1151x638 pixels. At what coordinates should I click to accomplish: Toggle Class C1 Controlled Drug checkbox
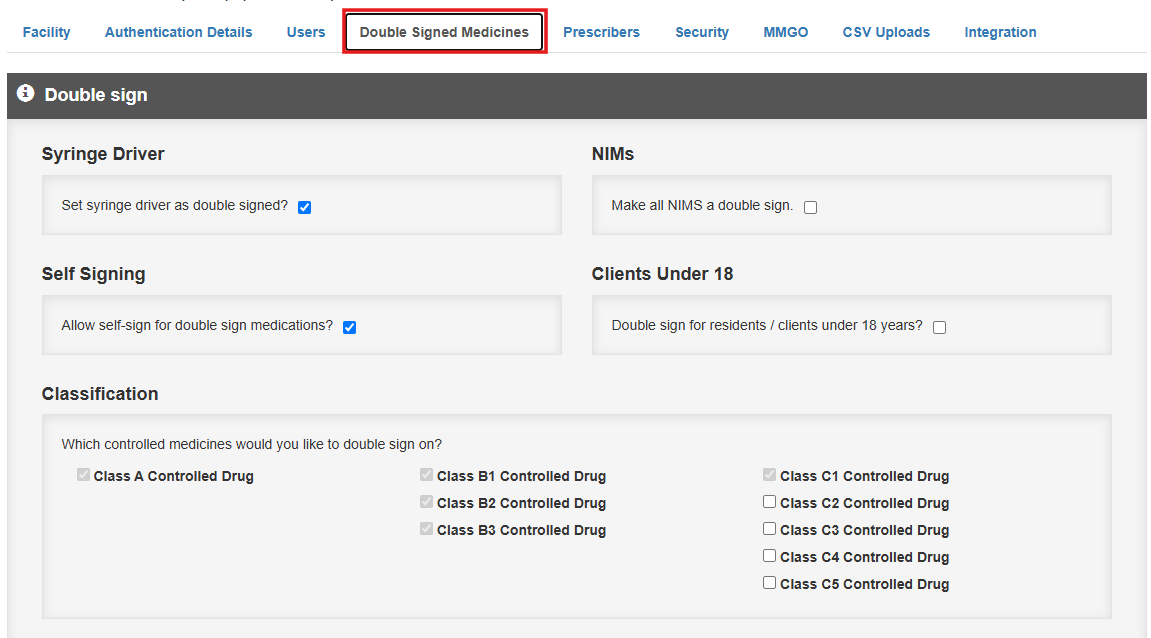coord(769,475)
